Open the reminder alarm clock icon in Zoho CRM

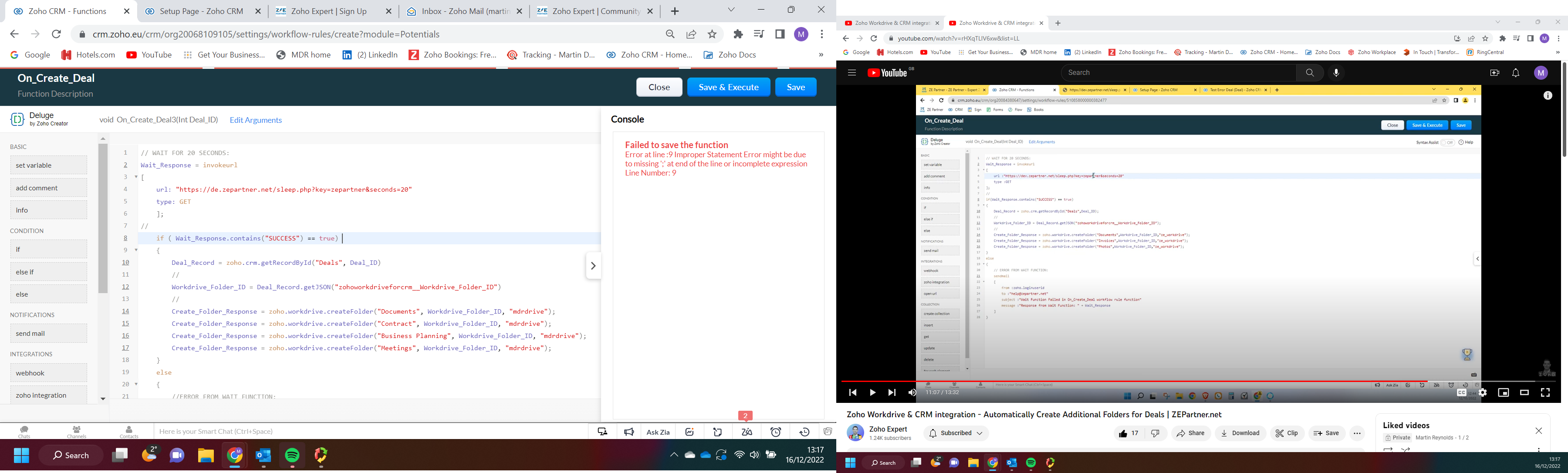click(x=775, y=432)
